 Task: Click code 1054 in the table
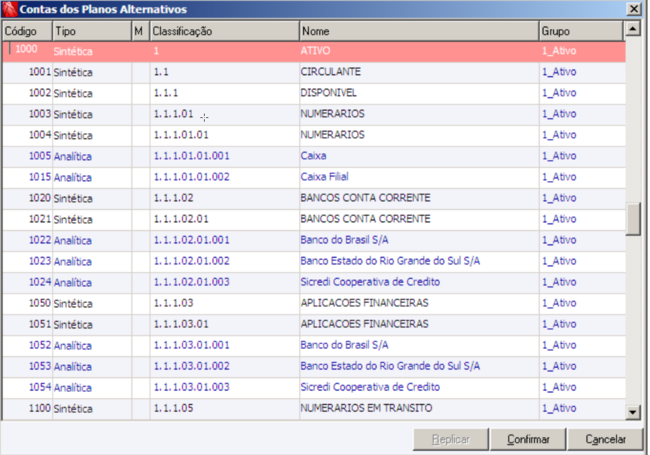(40, 387)
